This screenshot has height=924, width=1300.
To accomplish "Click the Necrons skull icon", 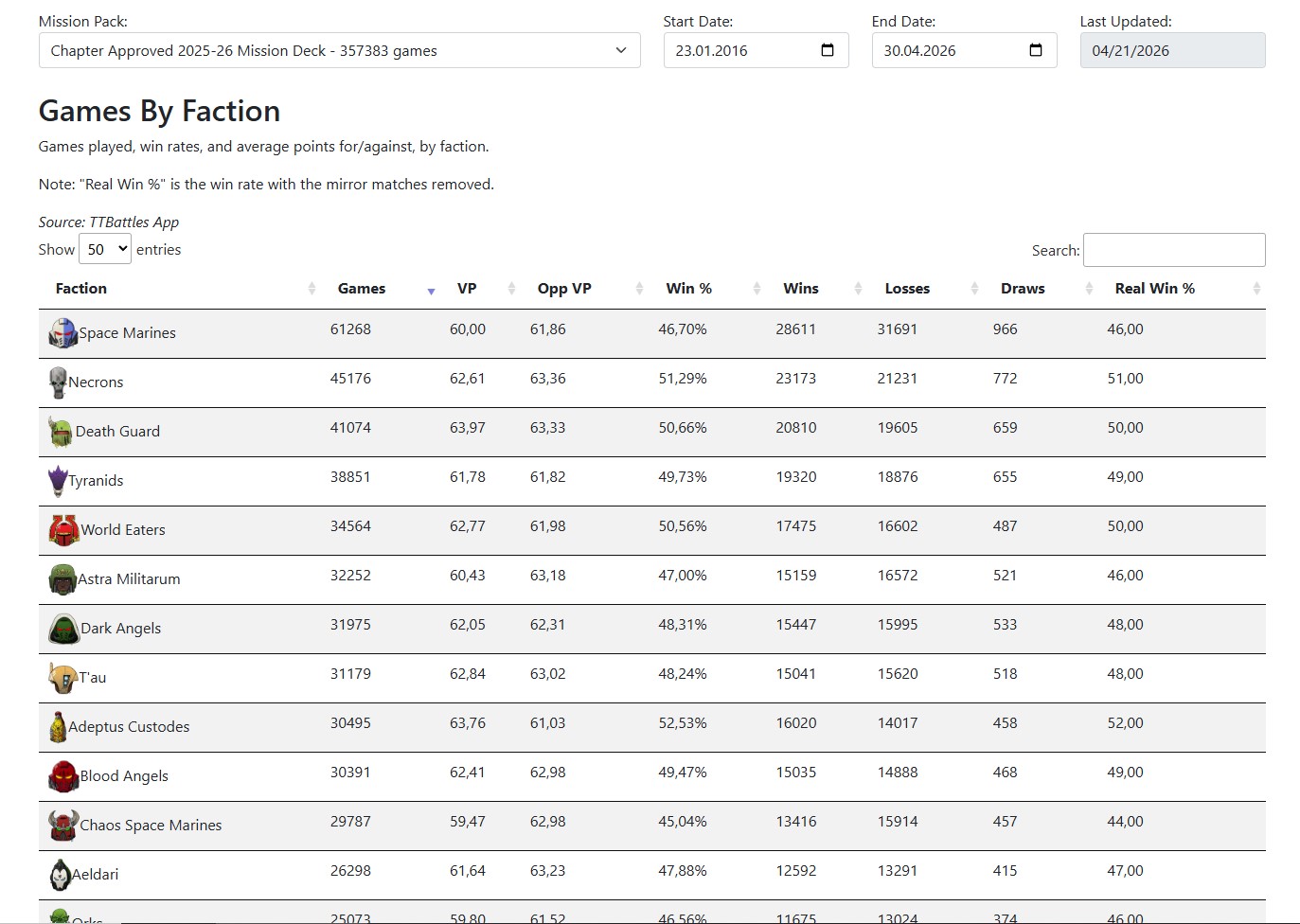I will [58, 382].
